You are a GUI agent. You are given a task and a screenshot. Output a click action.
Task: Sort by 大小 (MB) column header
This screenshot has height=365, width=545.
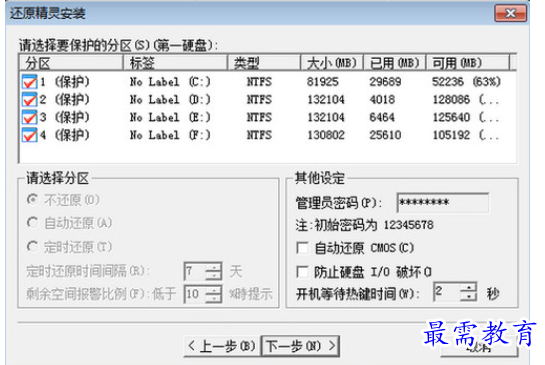pos(332,63)
